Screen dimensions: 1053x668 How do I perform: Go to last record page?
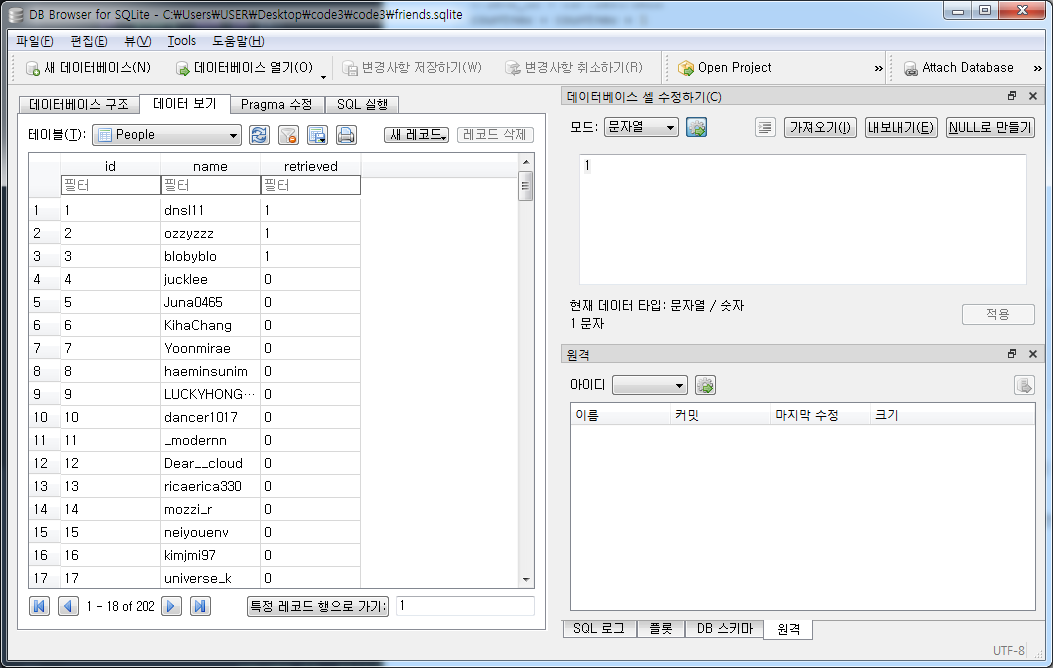tap(199, 606)
